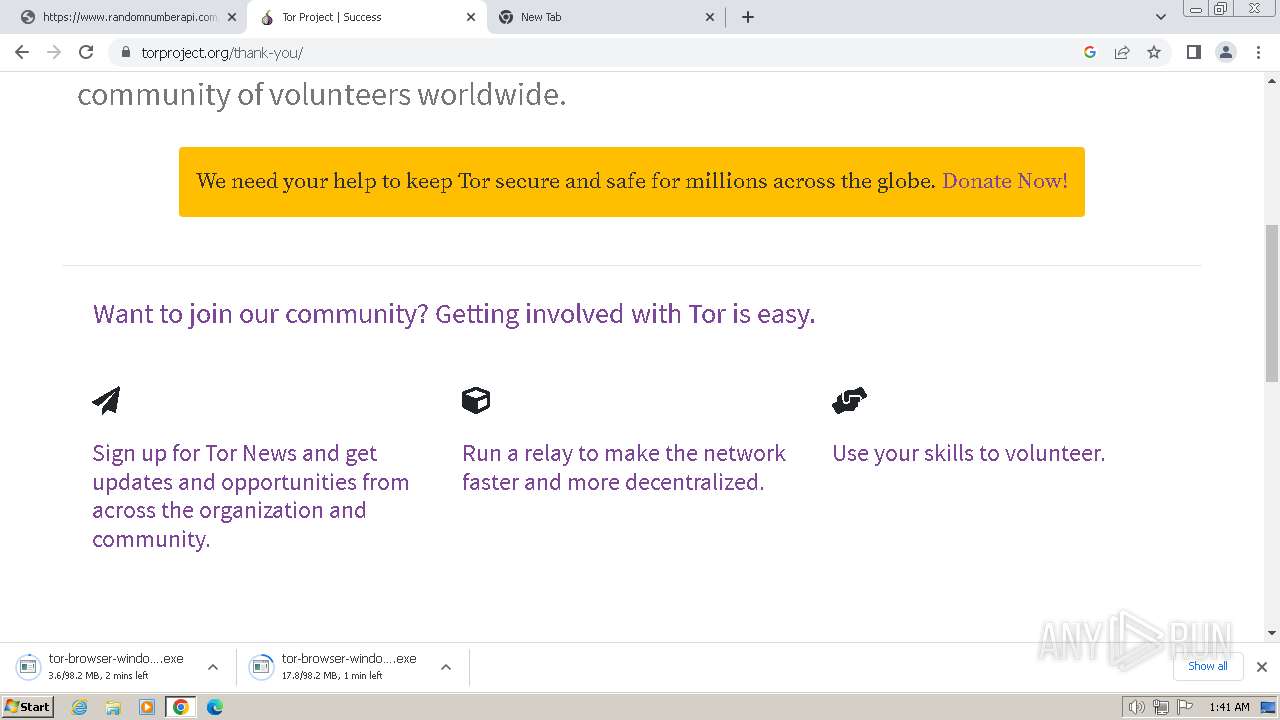Launch Windows Media Player from the taskbar

[147, 707]
